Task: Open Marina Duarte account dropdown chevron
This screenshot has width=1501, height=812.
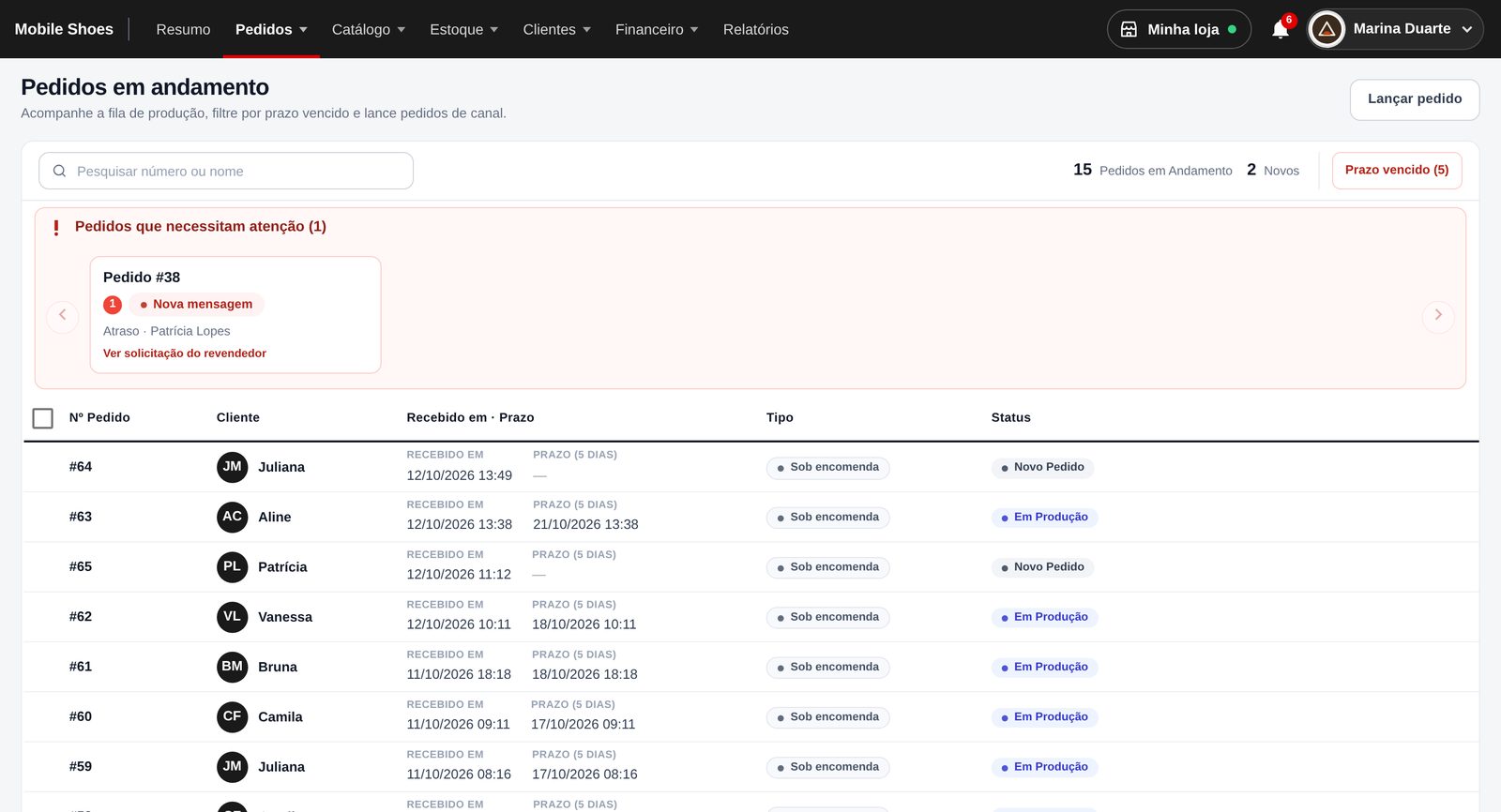Action: 1467,30
